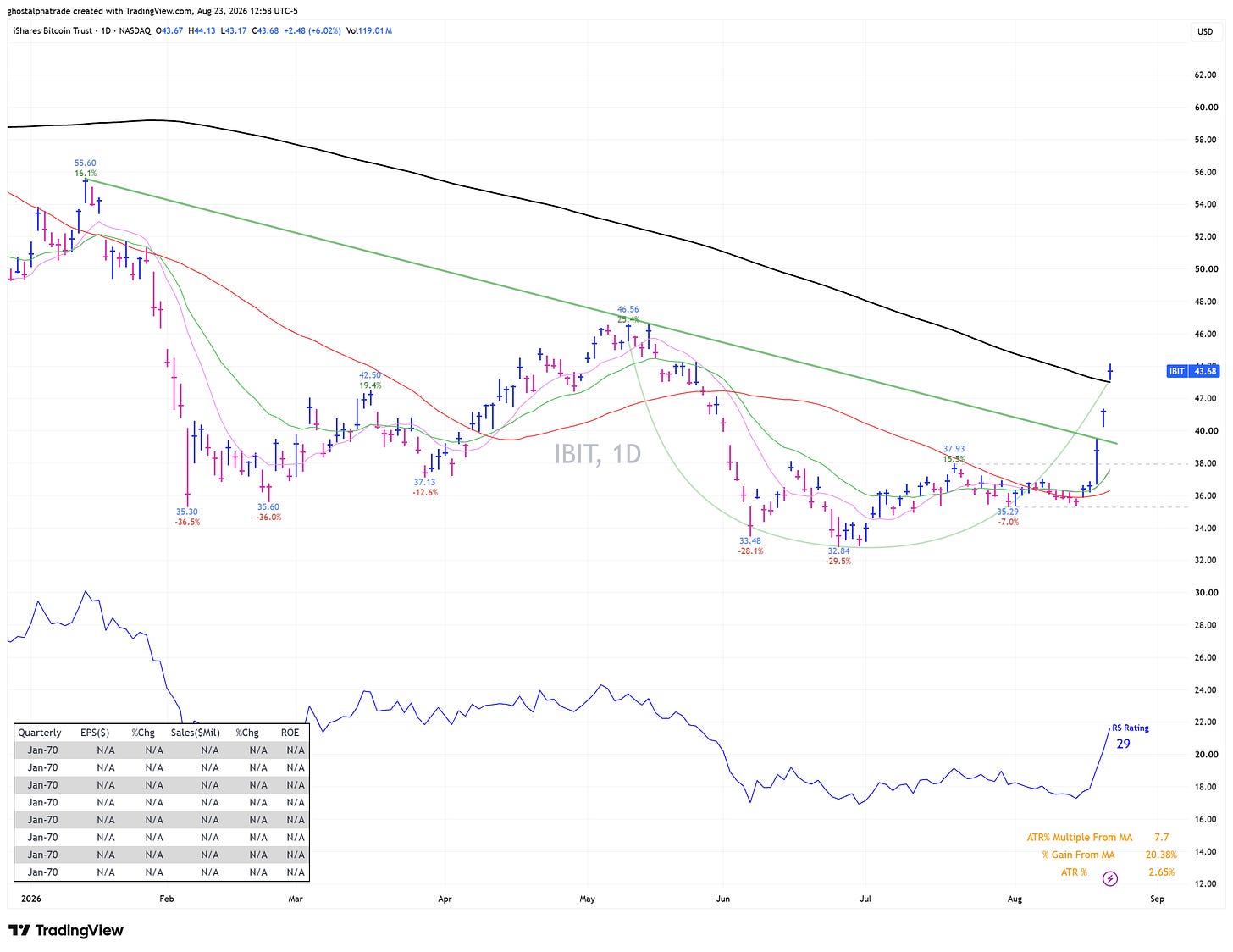
Task: Click the 40.00 price axis label
Action: (1205, 431)
